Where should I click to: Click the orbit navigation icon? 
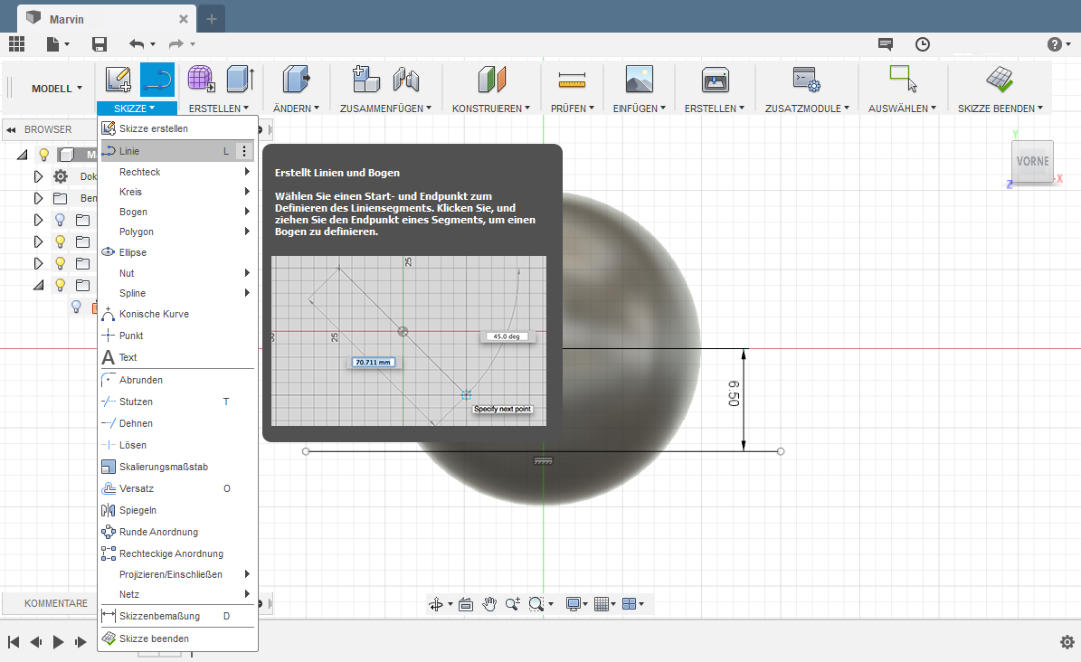pyautogui.click(x=436, y=605)
